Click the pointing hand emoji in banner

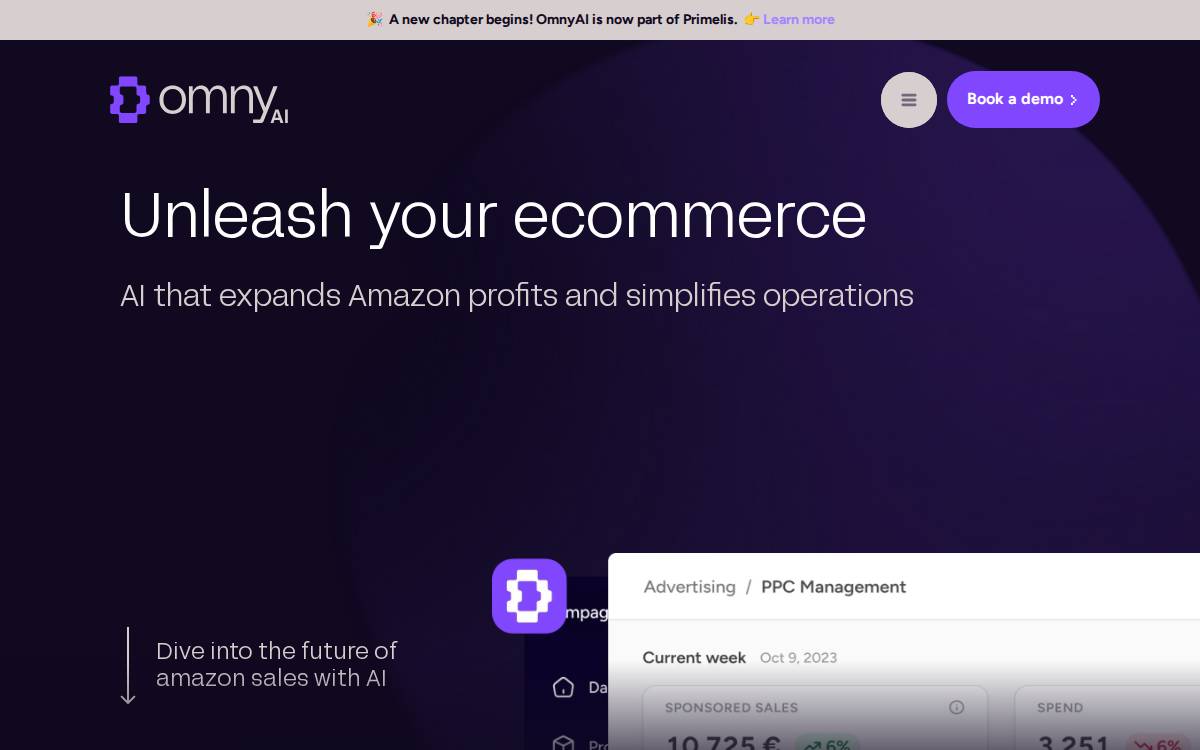[x=751, y=19]
